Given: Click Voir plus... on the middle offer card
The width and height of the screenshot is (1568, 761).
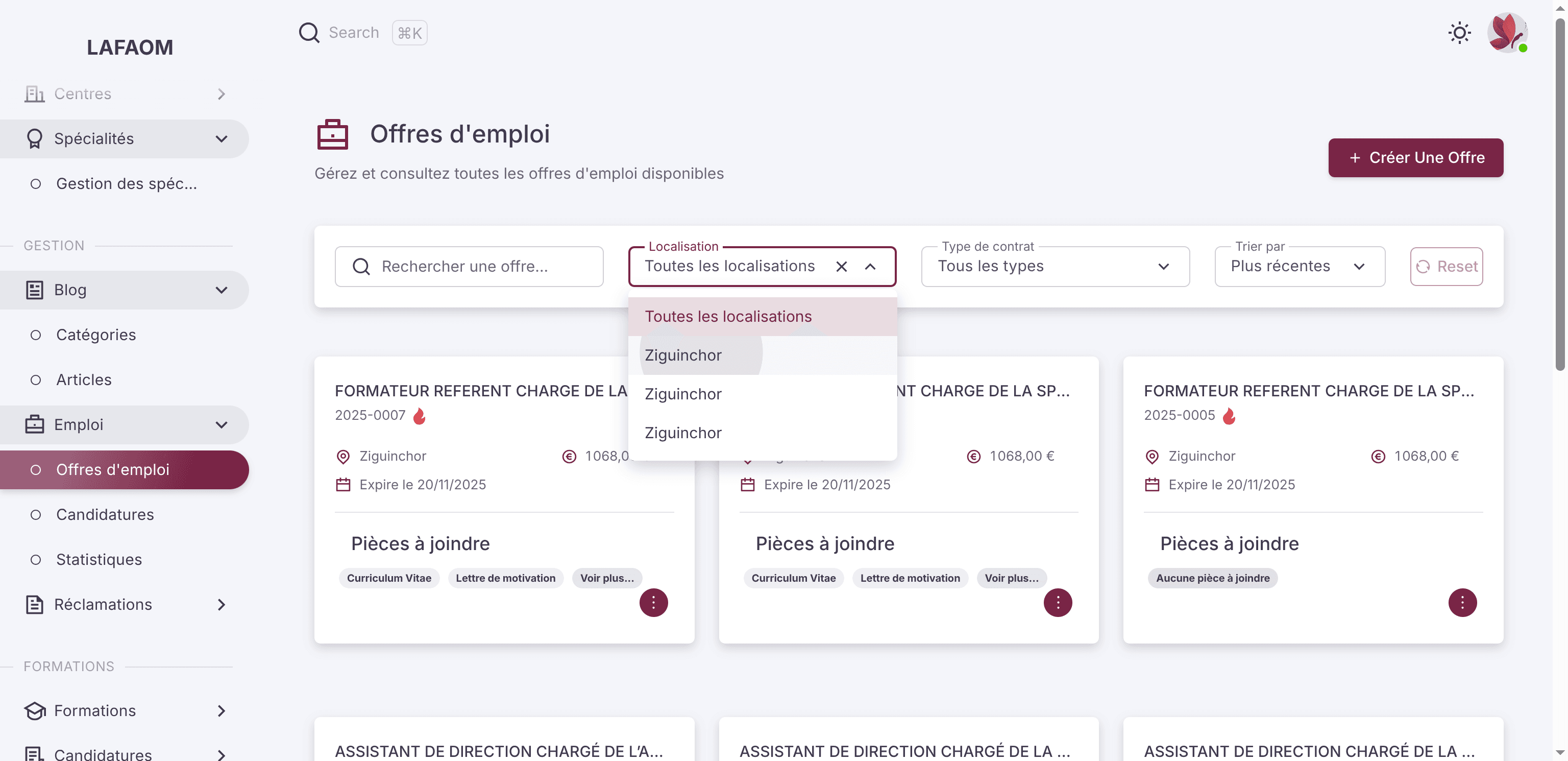Looking at the screenshot, I should (1011, 578).
